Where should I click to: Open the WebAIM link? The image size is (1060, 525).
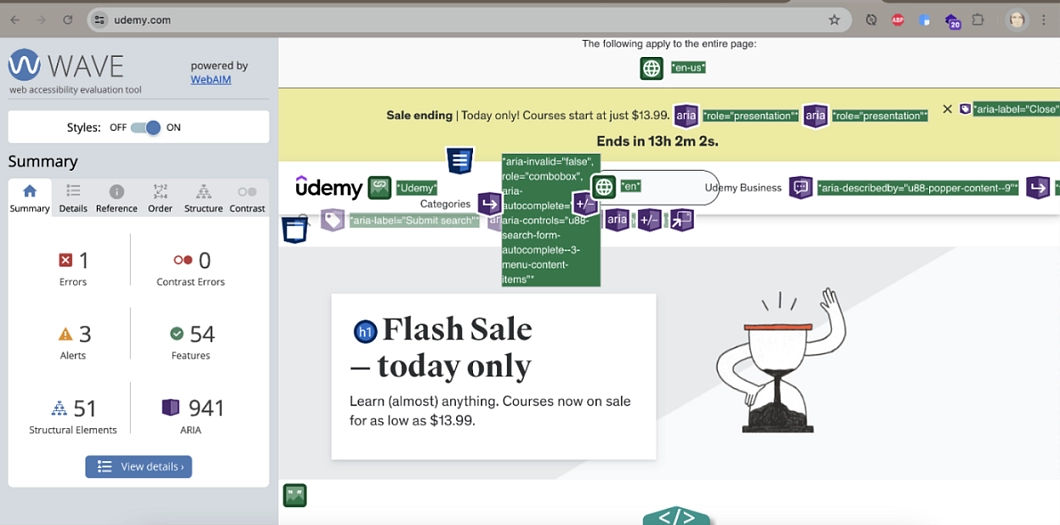click(x=210, y=80)
